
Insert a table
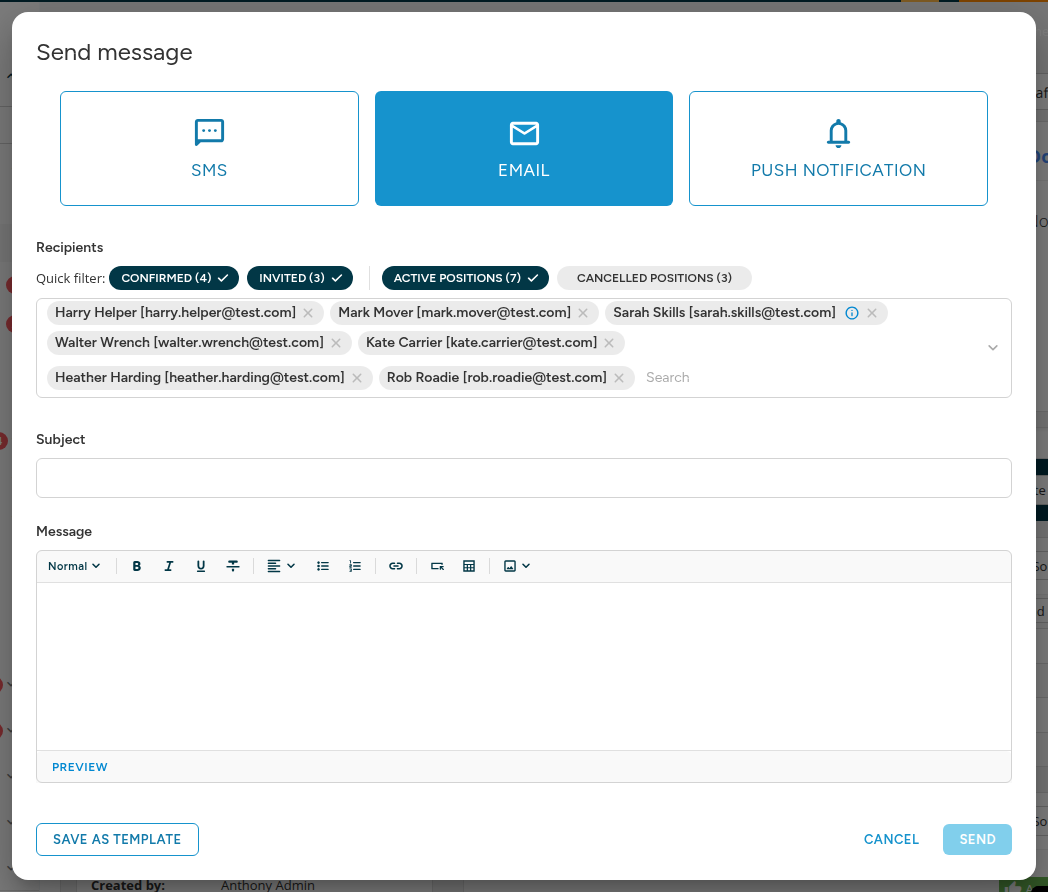pos(469,566)
